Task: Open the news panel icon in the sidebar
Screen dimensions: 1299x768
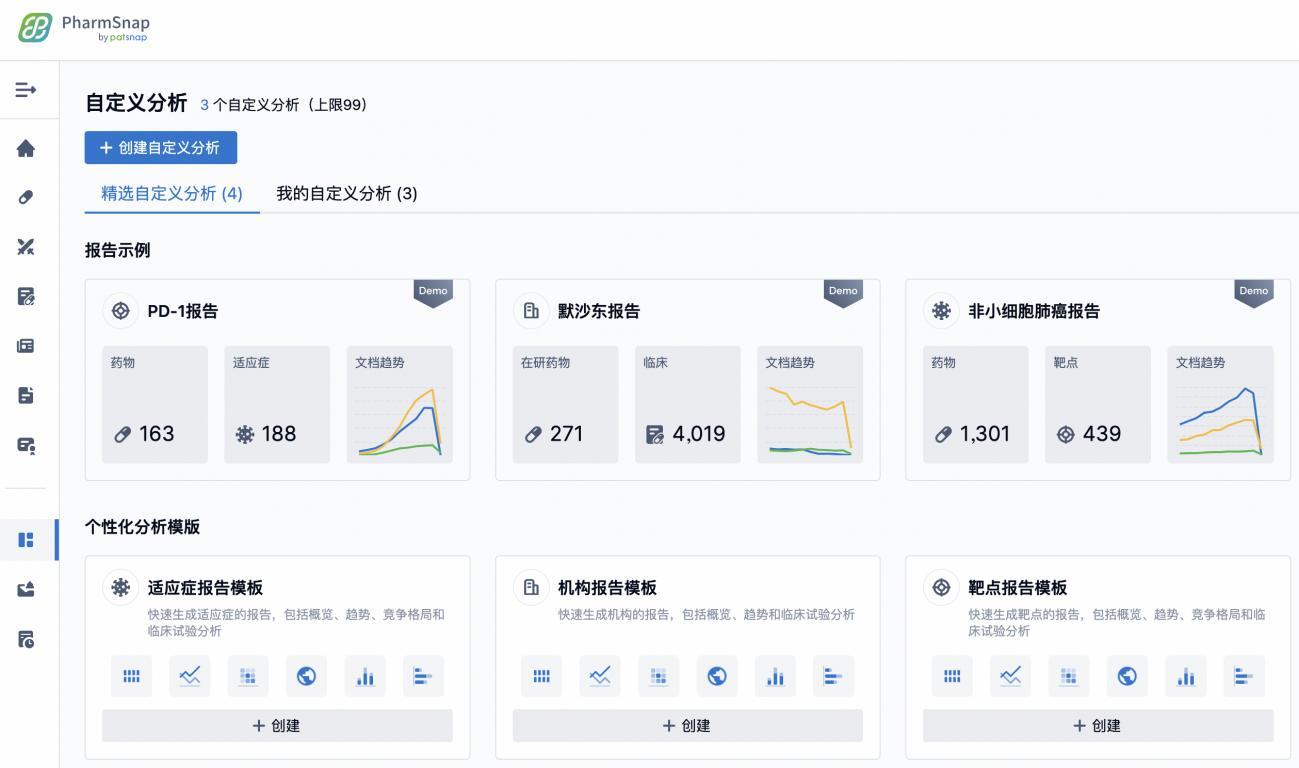Action: coord(25,345)
